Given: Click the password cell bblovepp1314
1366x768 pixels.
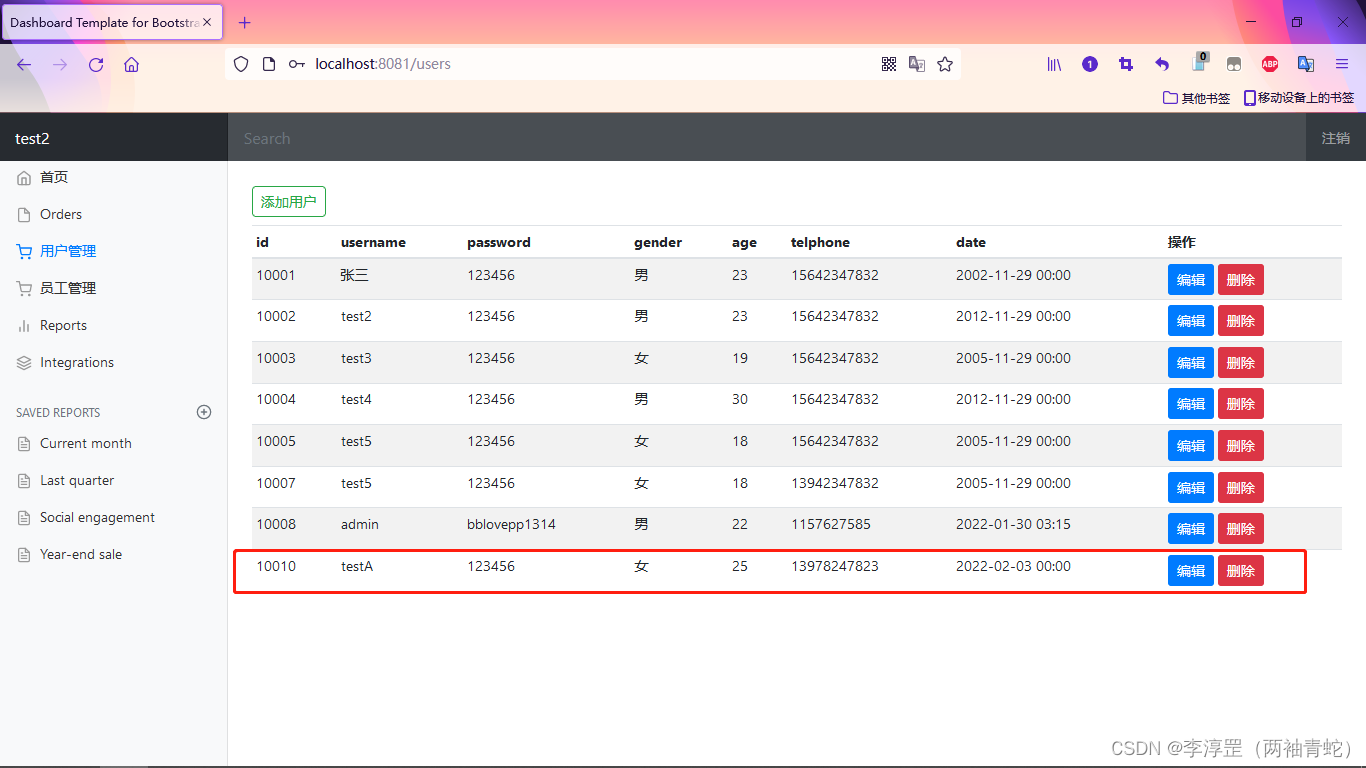Looking at the screenshot, I should coord(511,524).
